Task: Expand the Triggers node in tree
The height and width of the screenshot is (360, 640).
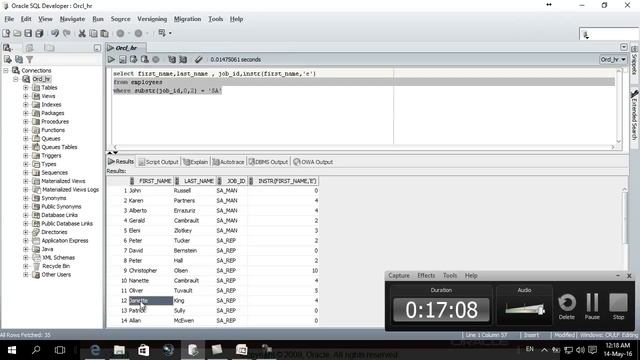Action: [25, 156]
